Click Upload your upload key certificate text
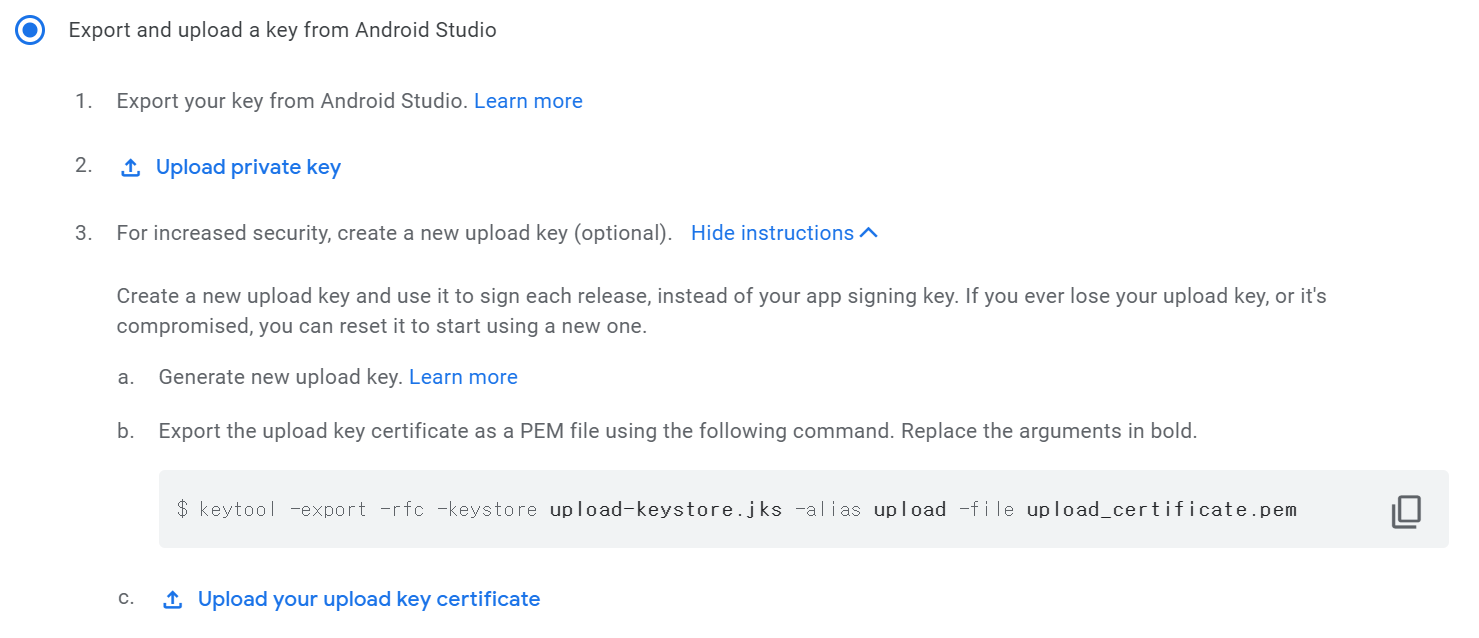1479x638 pixels. 369,599
